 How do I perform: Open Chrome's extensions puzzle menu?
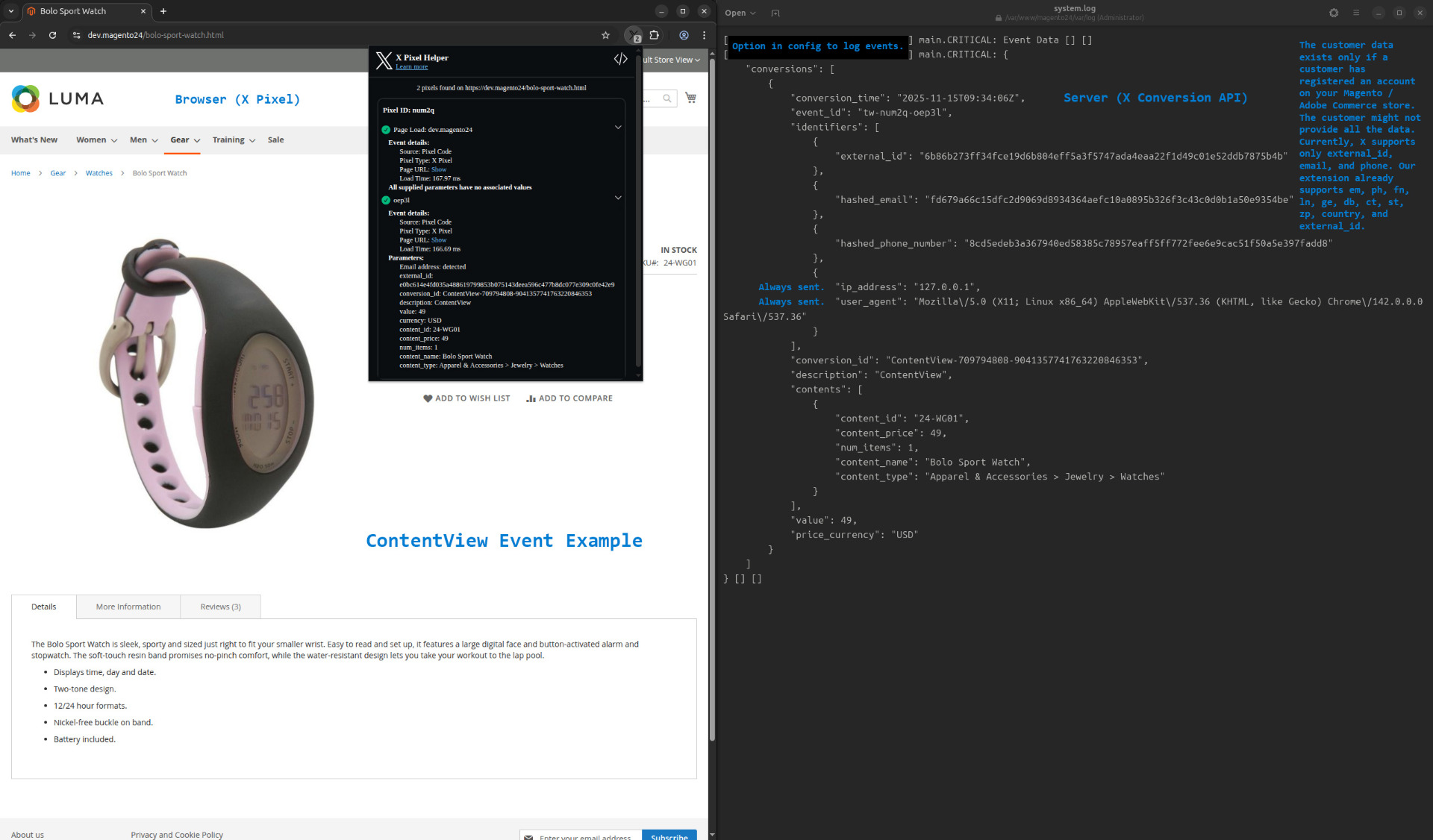655,35
